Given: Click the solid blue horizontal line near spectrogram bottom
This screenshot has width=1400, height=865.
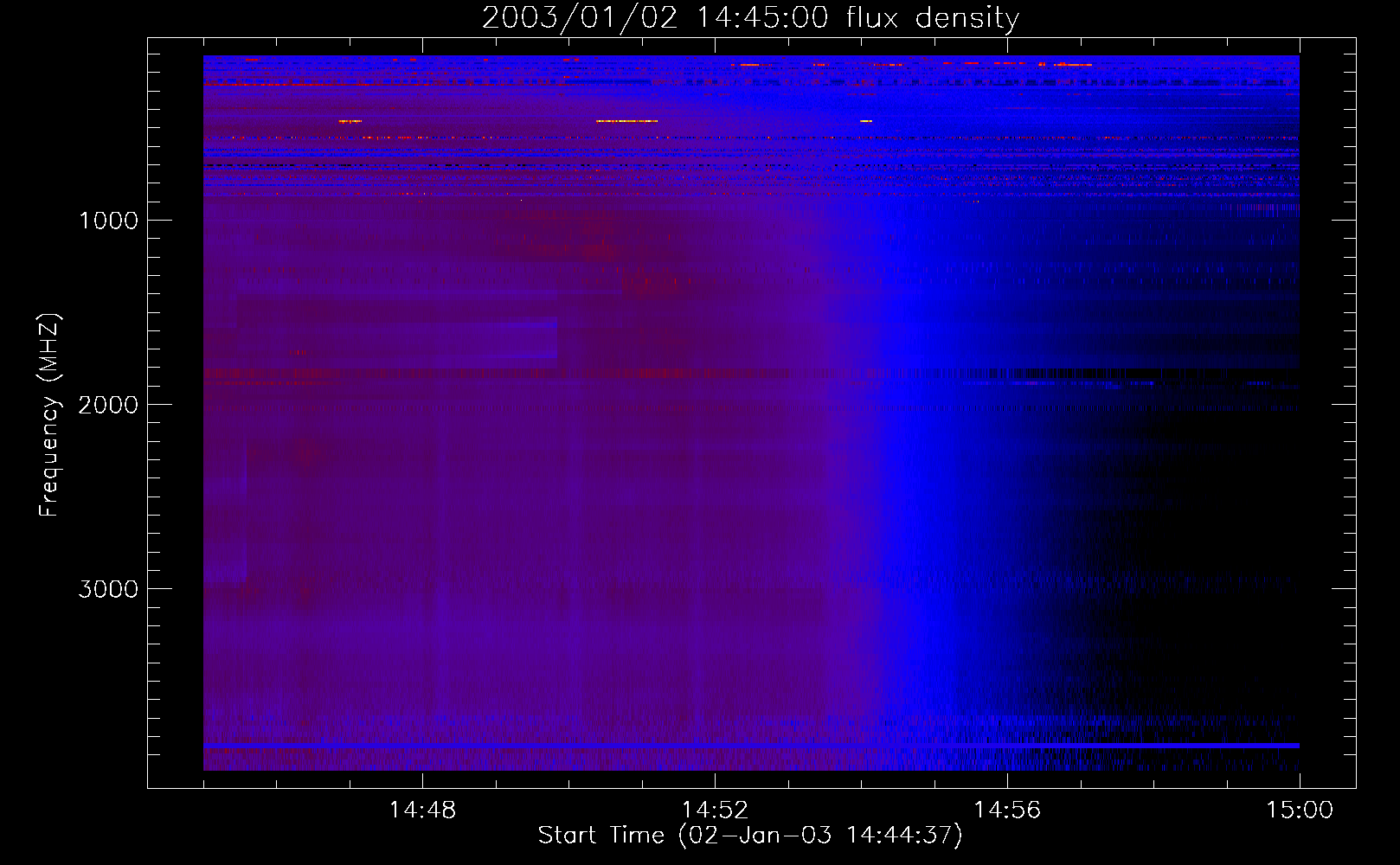Looking at the screenshot, I should pyautogui.click(x=751, y=745).
